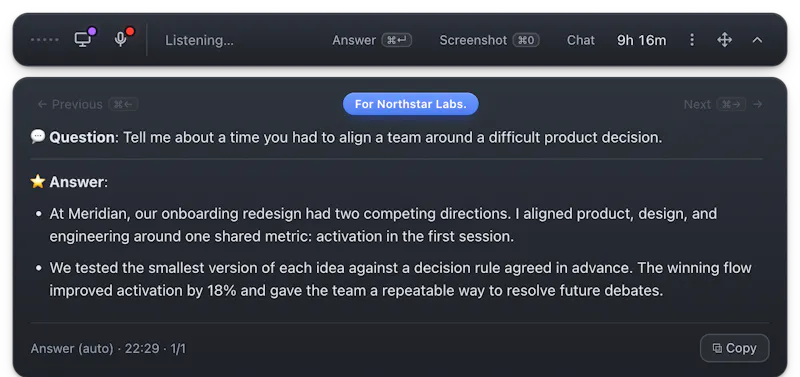Take a Screenshot from the toolbar
Viewport: 800px width, 377px height.
[x=489, y=40]
